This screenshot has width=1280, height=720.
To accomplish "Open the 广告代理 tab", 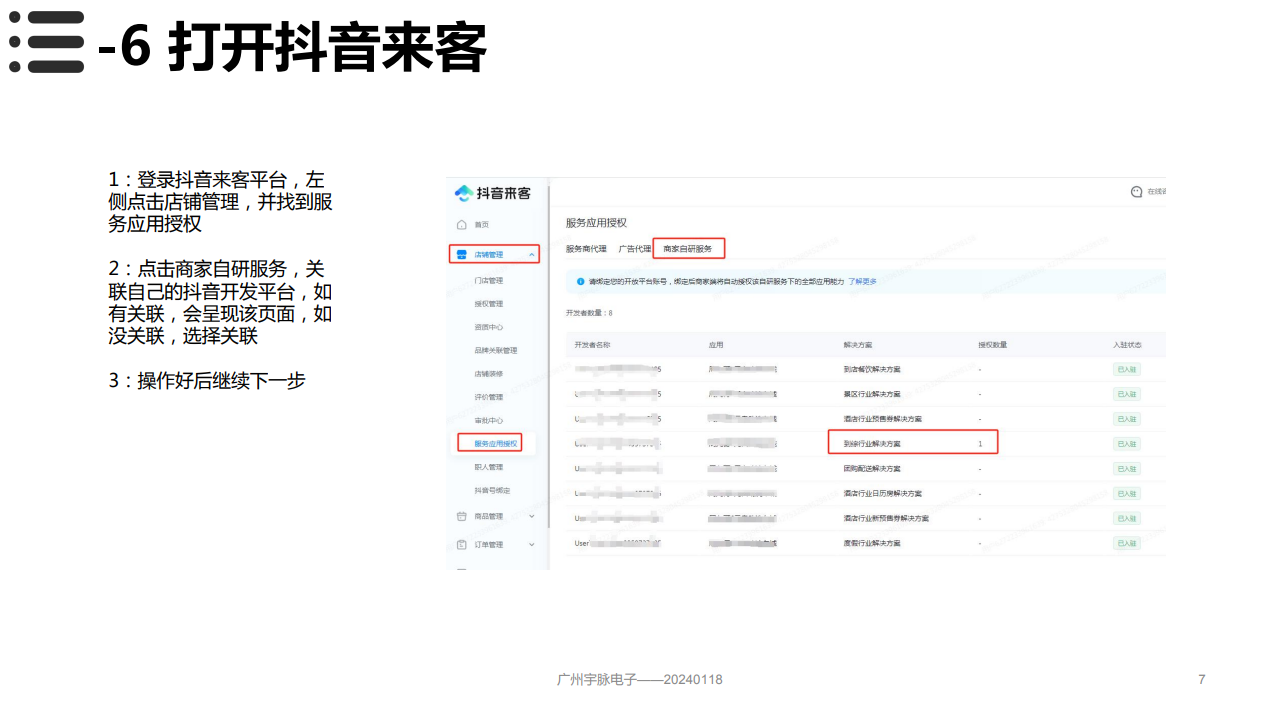I will (634, 250).
